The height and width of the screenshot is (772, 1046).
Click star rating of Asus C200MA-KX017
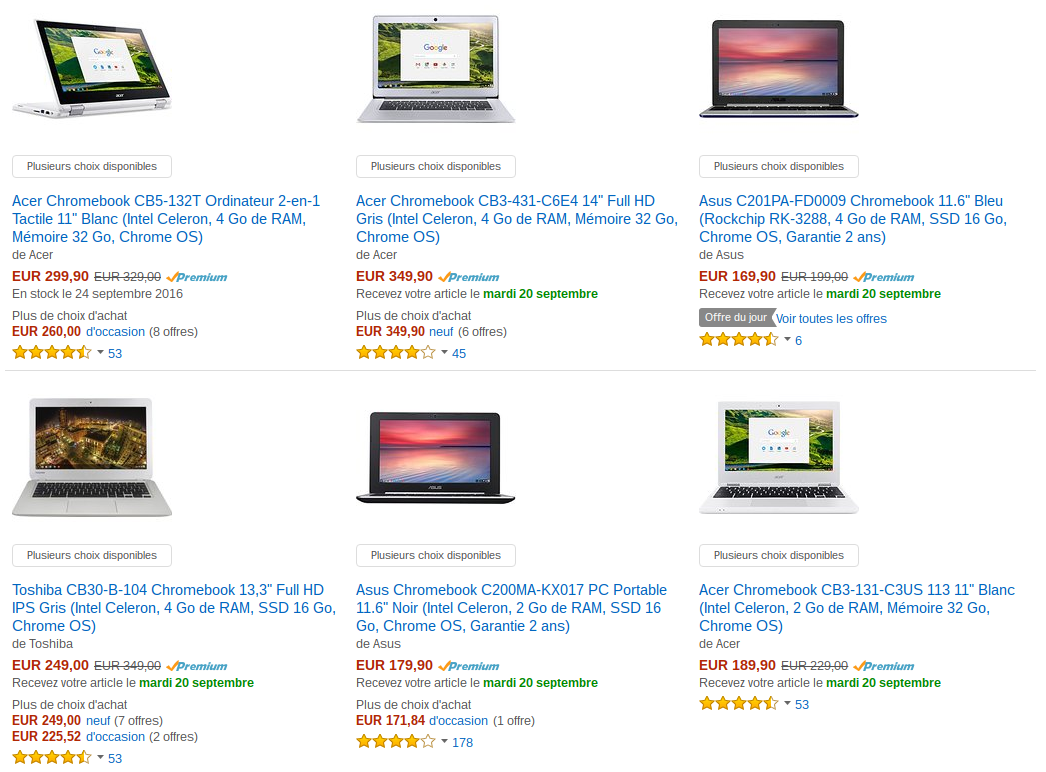[x=396, y=741]
